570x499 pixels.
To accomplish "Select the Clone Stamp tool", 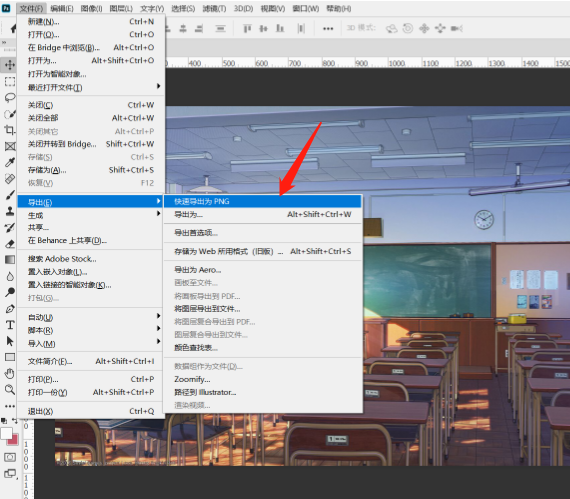I will tap(9, 211).
